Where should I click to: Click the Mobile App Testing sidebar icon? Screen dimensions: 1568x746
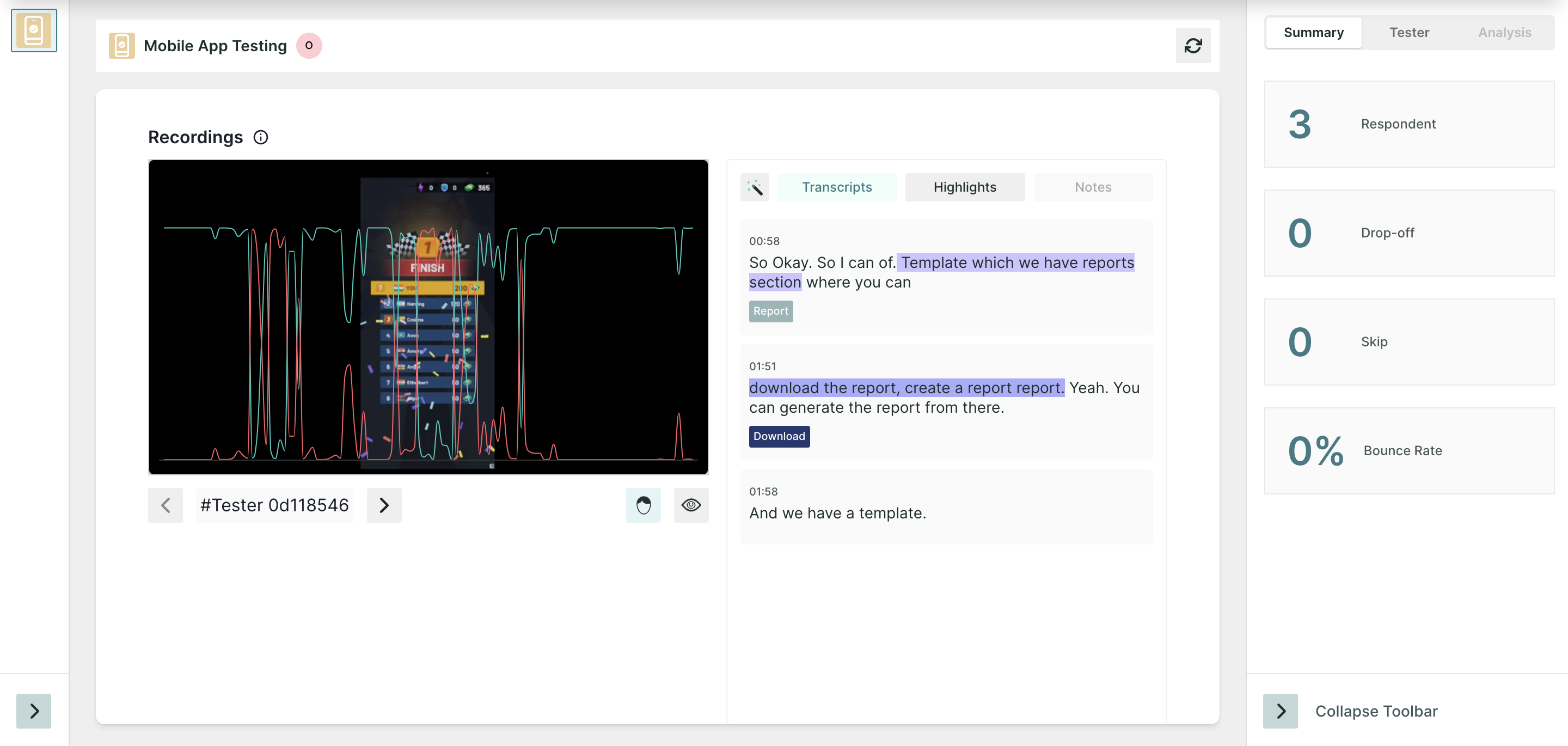34,30
